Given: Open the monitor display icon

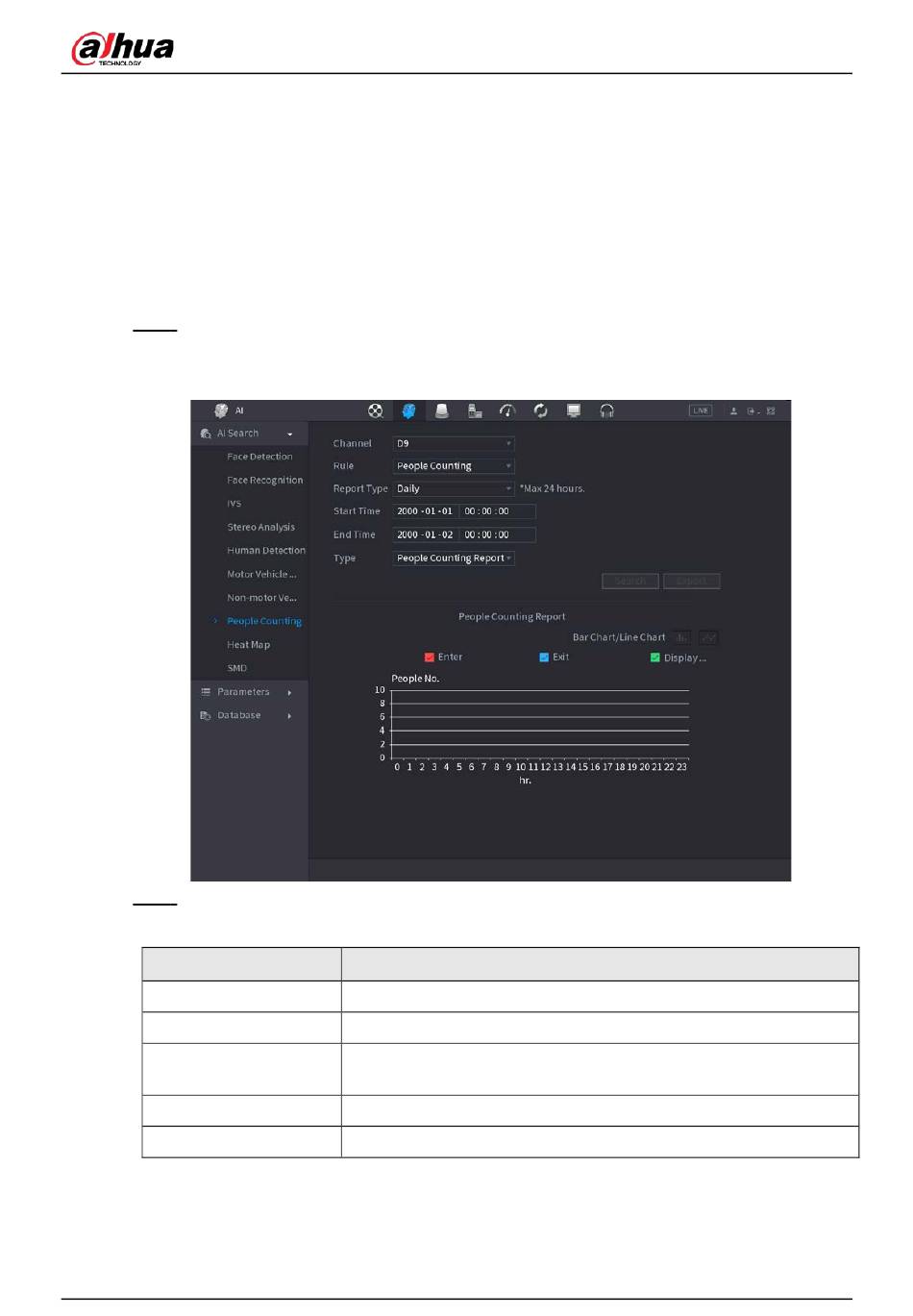Looking at the screenshot, I should [x=574, y=411].
